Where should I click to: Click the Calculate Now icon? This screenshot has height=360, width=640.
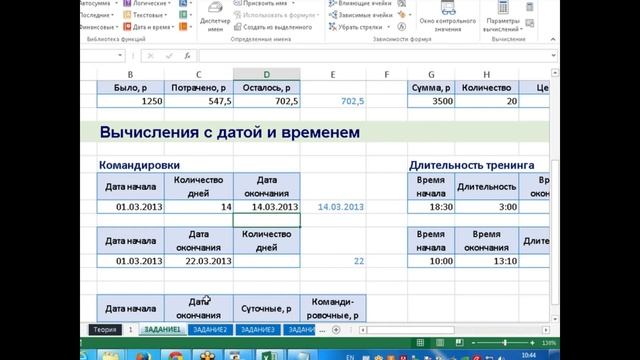point(530,7)
